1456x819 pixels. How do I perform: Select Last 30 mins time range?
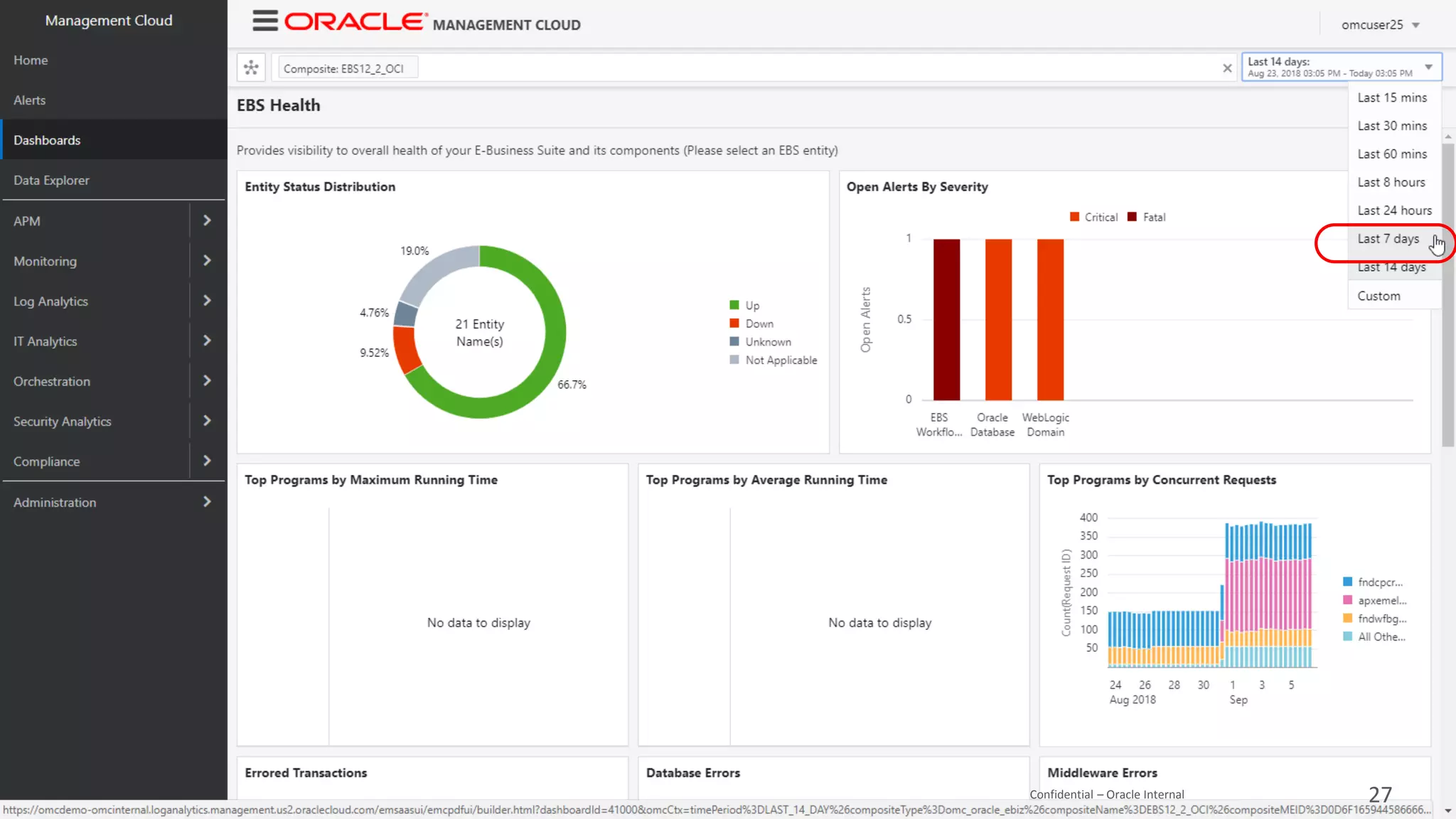pyautogui.click(x=1392, y=126)
